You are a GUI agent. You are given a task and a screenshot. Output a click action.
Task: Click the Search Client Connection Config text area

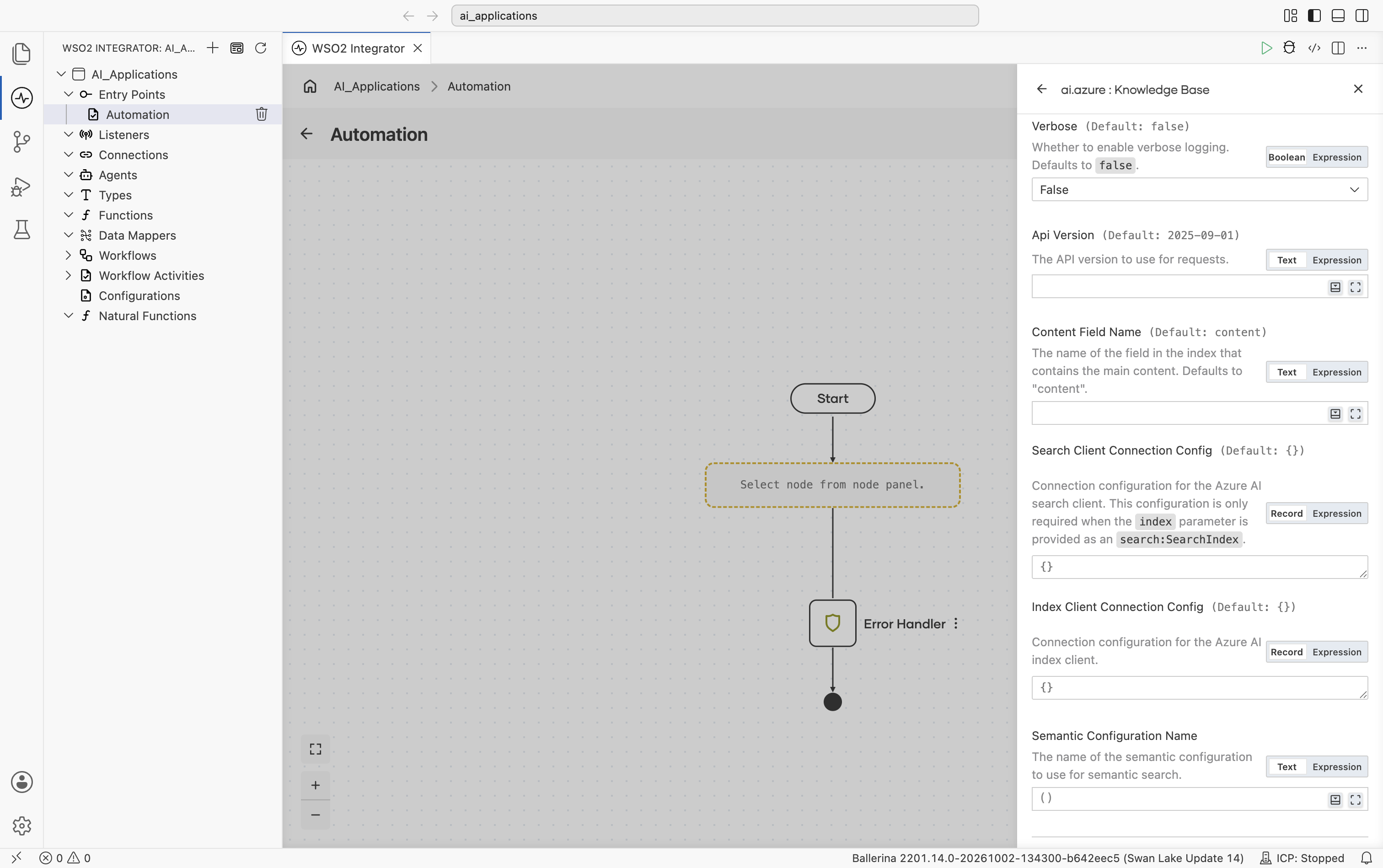click(x=1199, y=567)
